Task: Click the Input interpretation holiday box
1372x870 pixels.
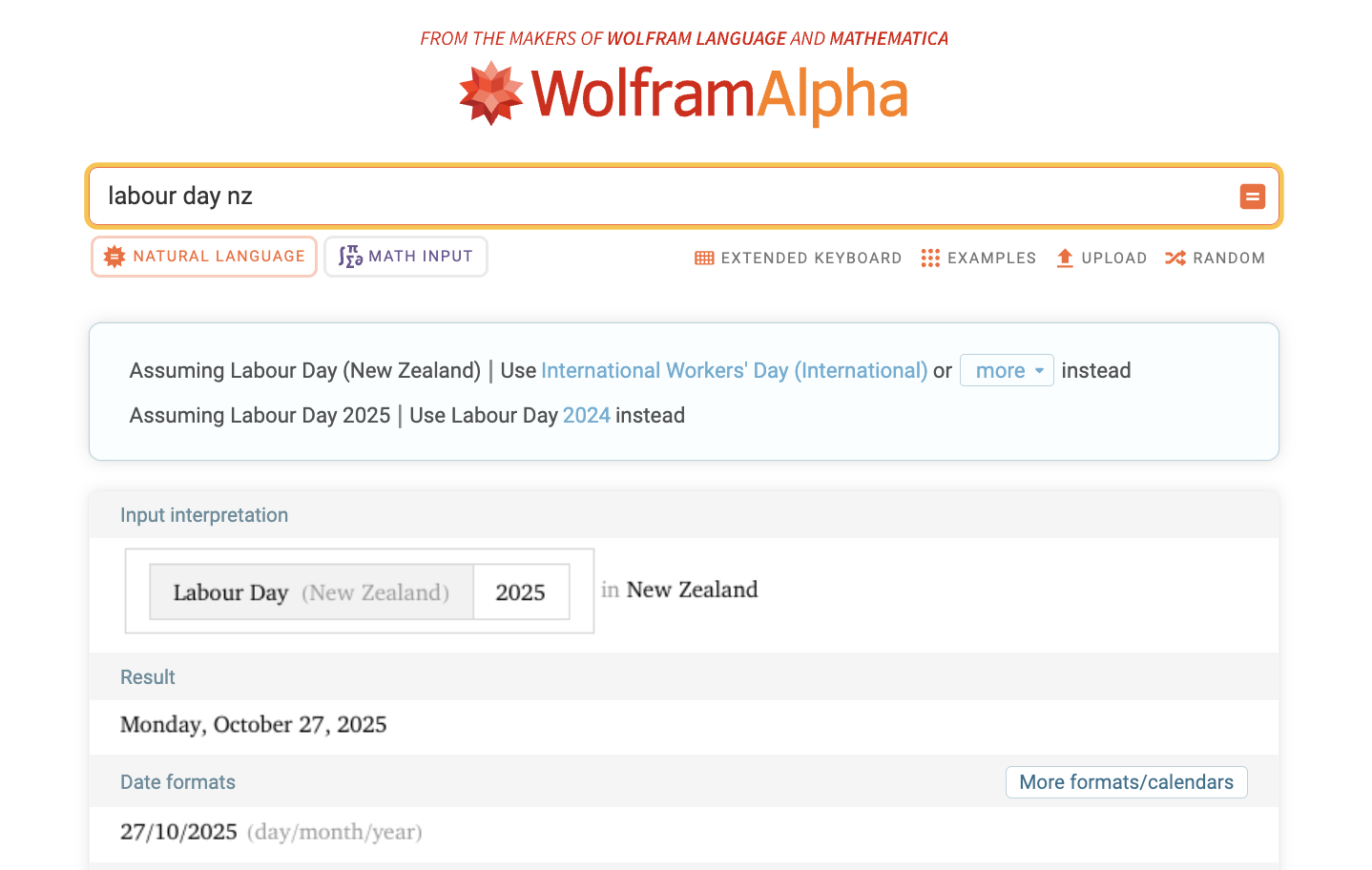Action: click(310, 591)
